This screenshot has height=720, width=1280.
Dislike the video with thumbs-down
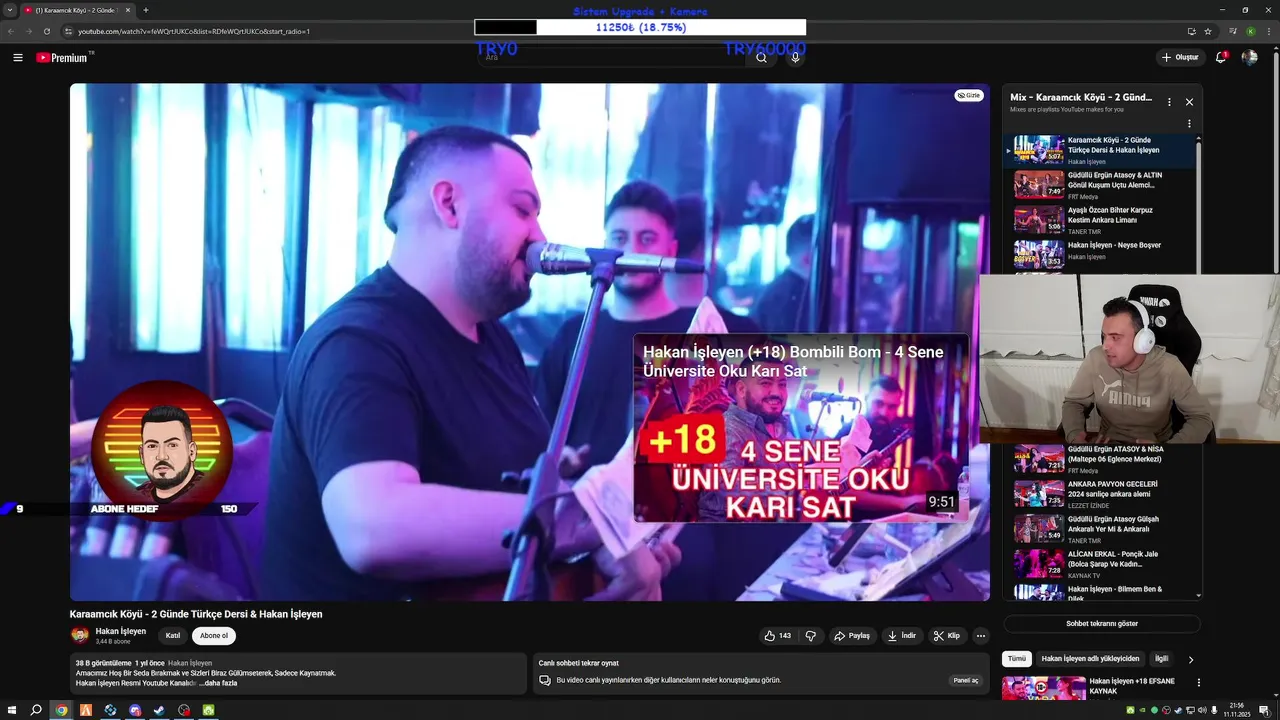811,636
